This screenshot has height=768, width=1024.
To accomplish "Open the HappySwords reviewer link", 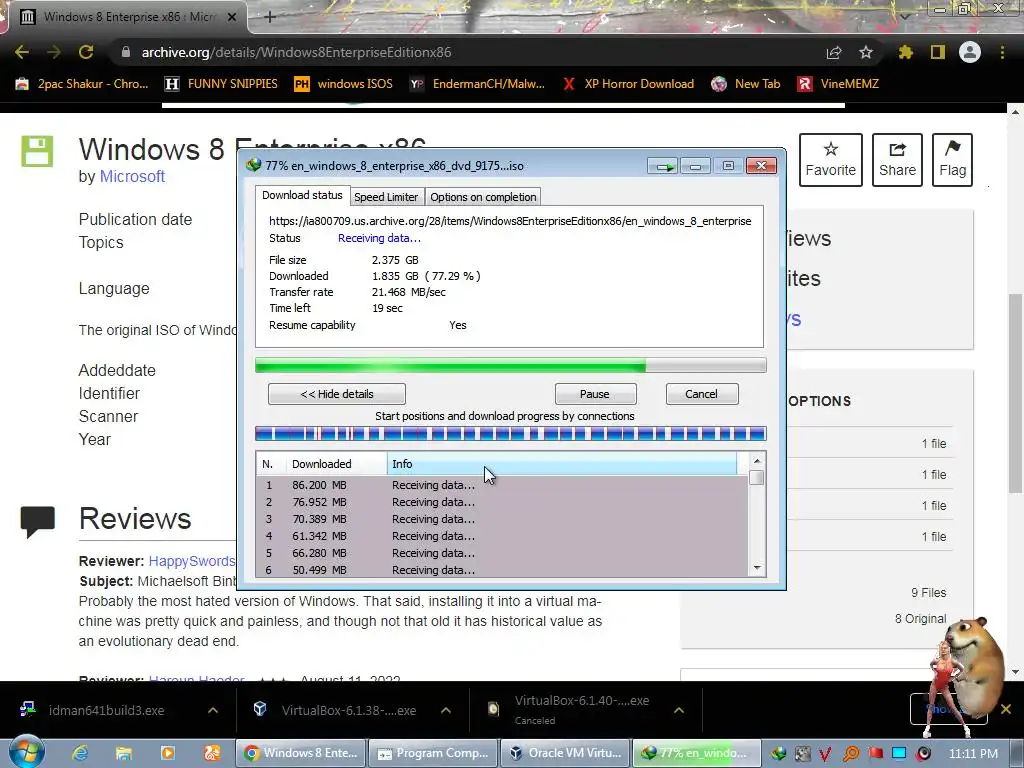I will click(x=191, y=561).
